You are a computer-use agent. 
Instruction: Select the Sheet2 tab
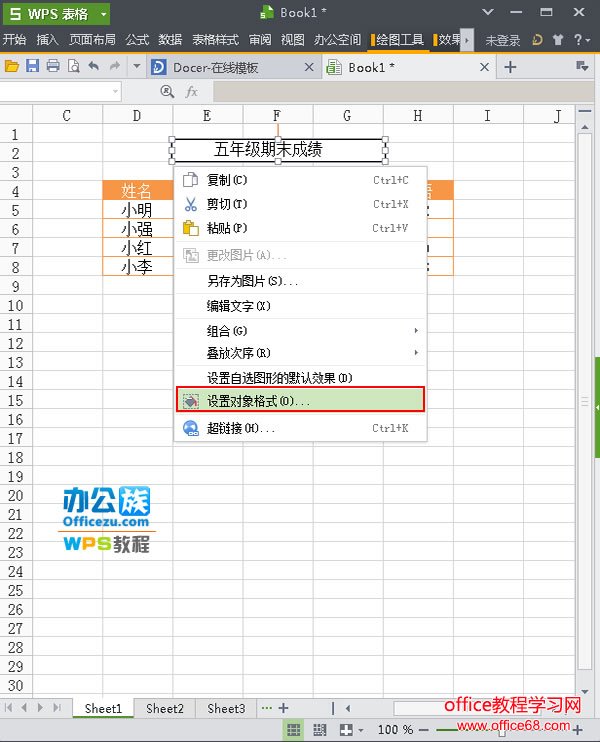(x=164, y=708)
